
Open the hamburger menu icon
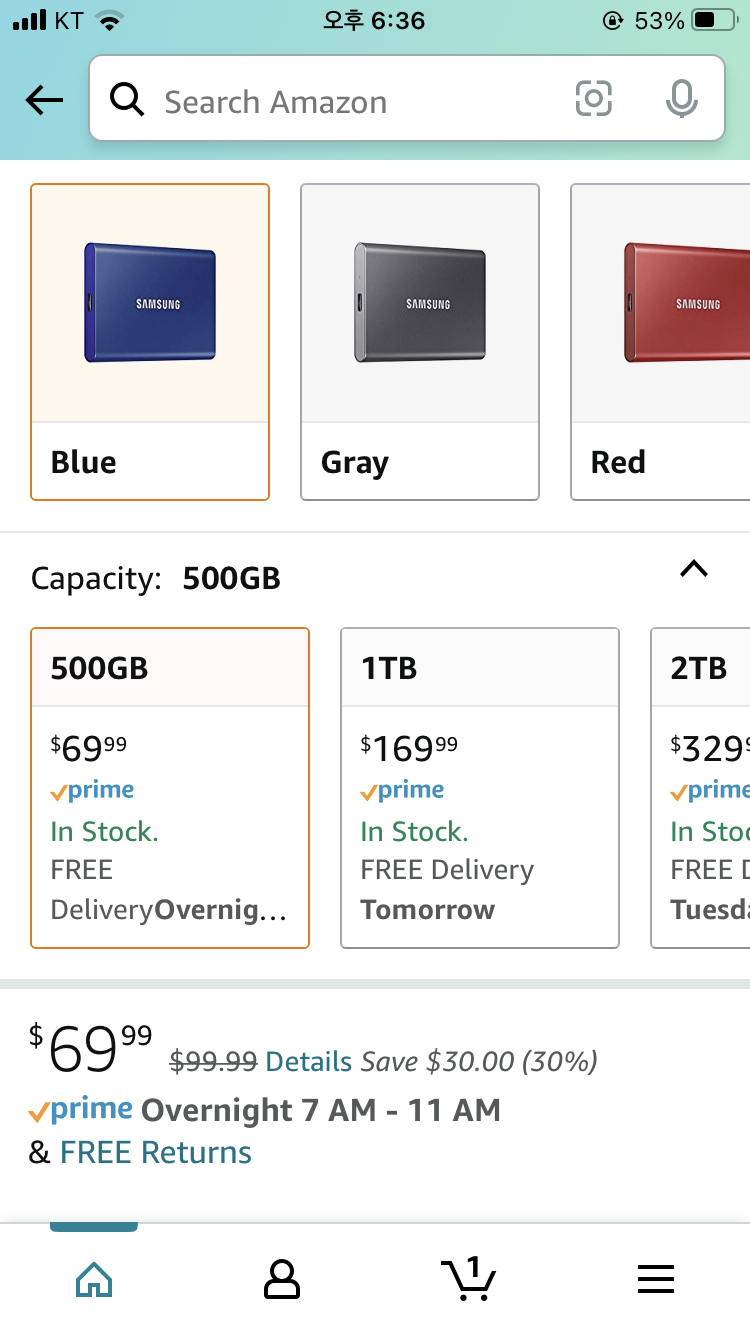point(656,1279)
